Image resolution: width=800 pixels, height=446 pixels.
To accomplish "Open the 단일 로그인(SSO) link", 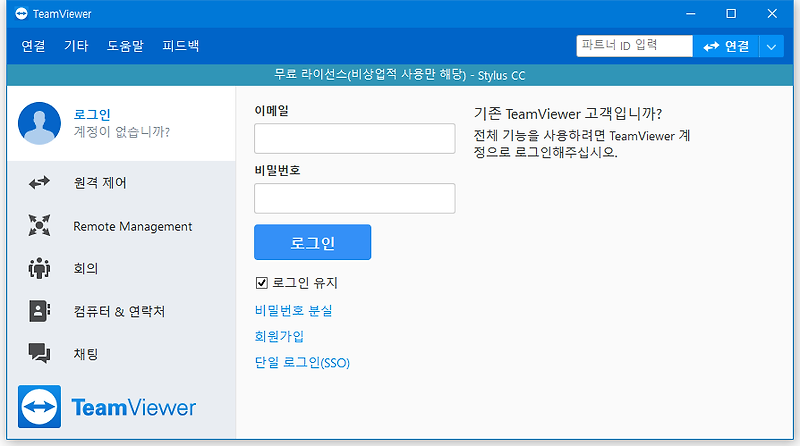I will [302, 362].
